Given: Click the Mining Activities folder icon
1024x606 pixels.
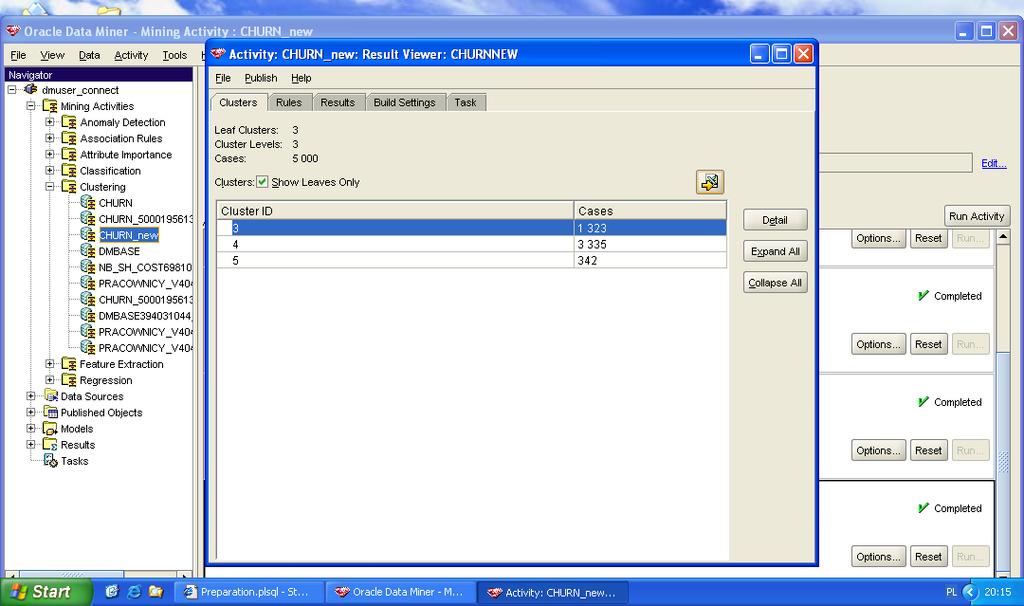Looking at the screenshot, I should (50, 106).
